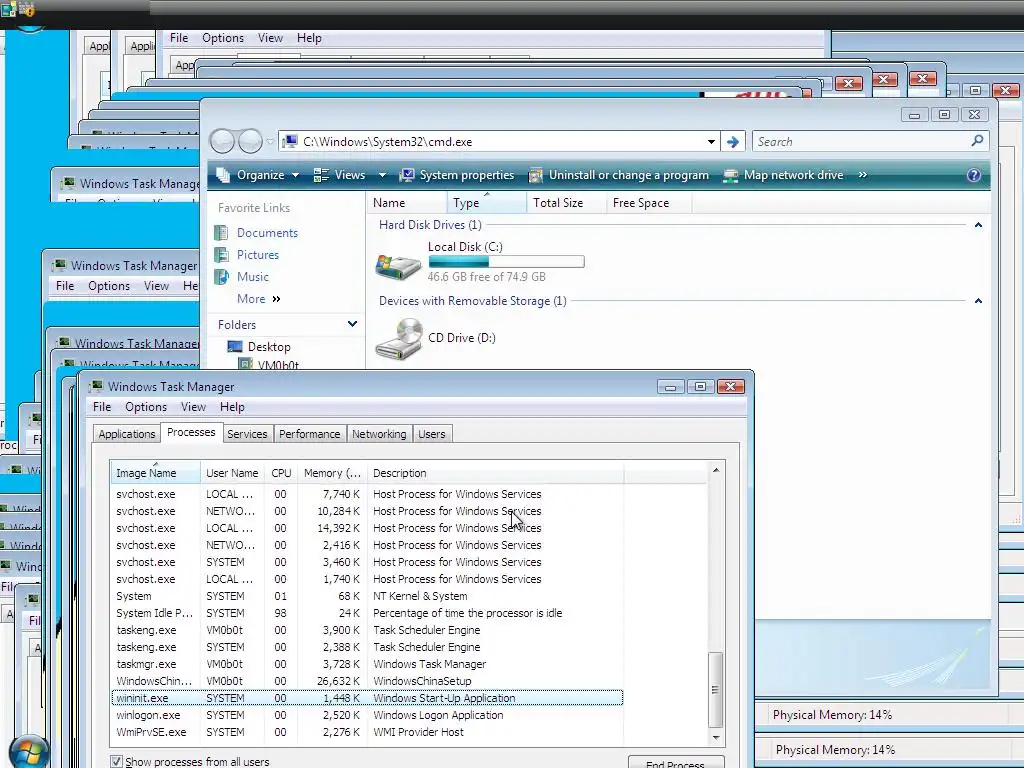Screen dimensions: 1024x768
Task: Click the process list scrollbar thumb
Action: pyautogui.click(x=716, y=690)
